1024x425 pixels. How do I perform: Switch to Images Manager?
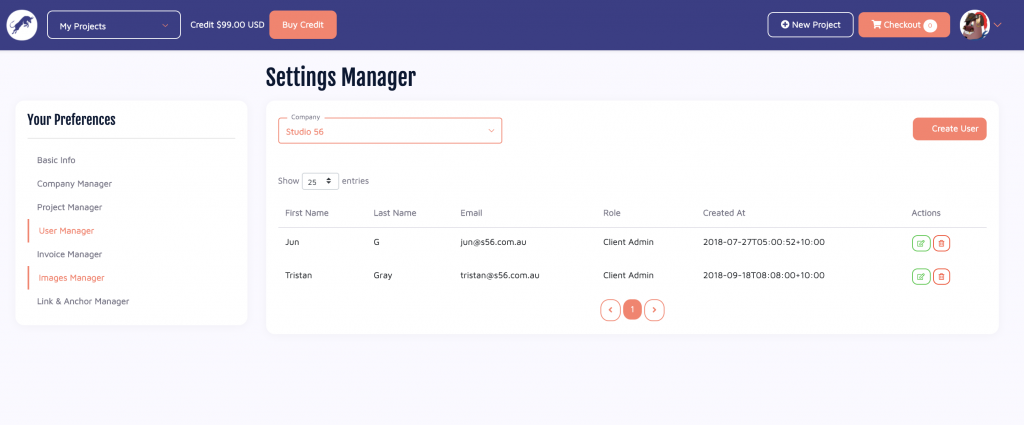[x=71, y=278]
